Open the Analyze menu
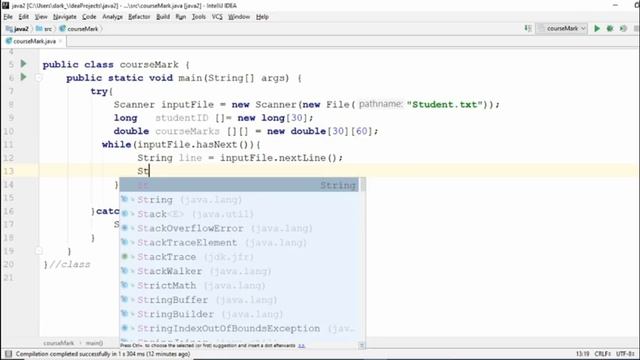Screen dimensions: 640x360 (x=112, y=17)
